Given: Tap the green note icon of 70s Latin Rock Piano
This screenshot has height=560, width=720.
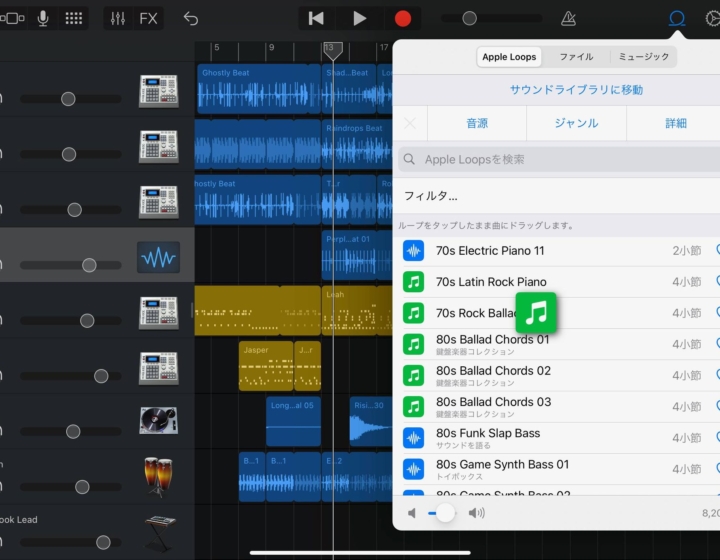Looking at the screenshot, I should point(413,282).
